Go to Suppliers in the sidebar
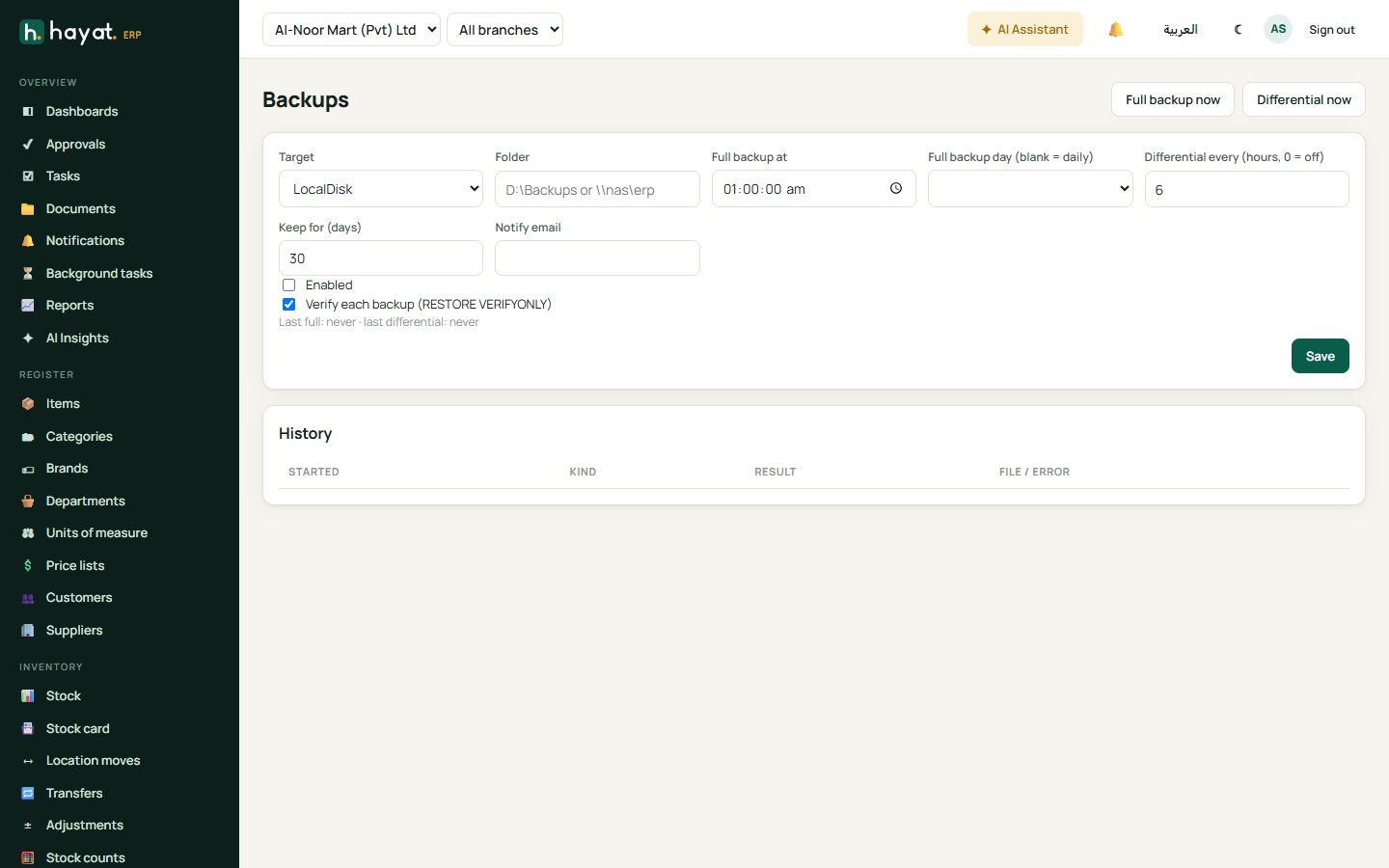This screenshot has height=868, width=1389. point(74,631)
